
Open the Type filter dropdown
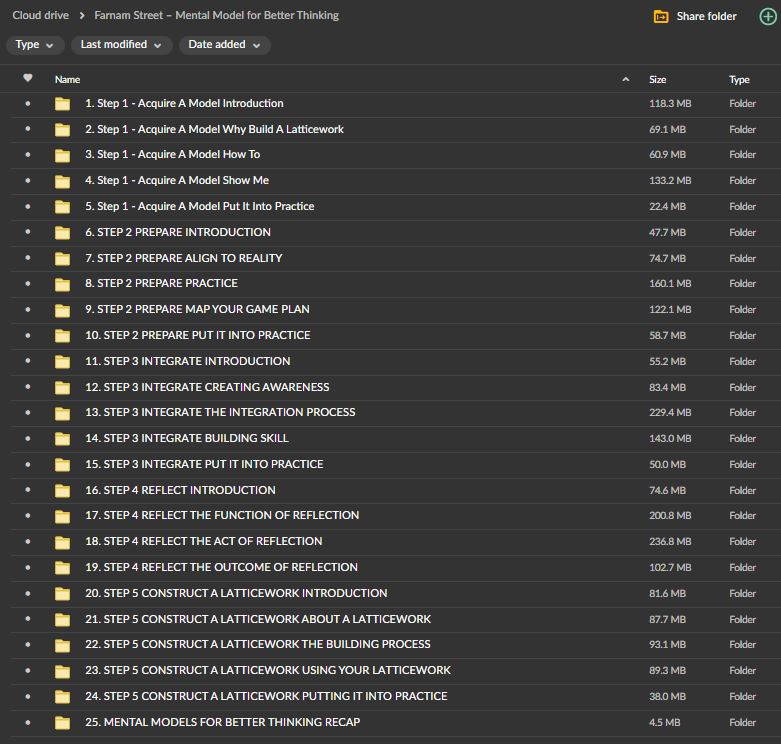35,45
